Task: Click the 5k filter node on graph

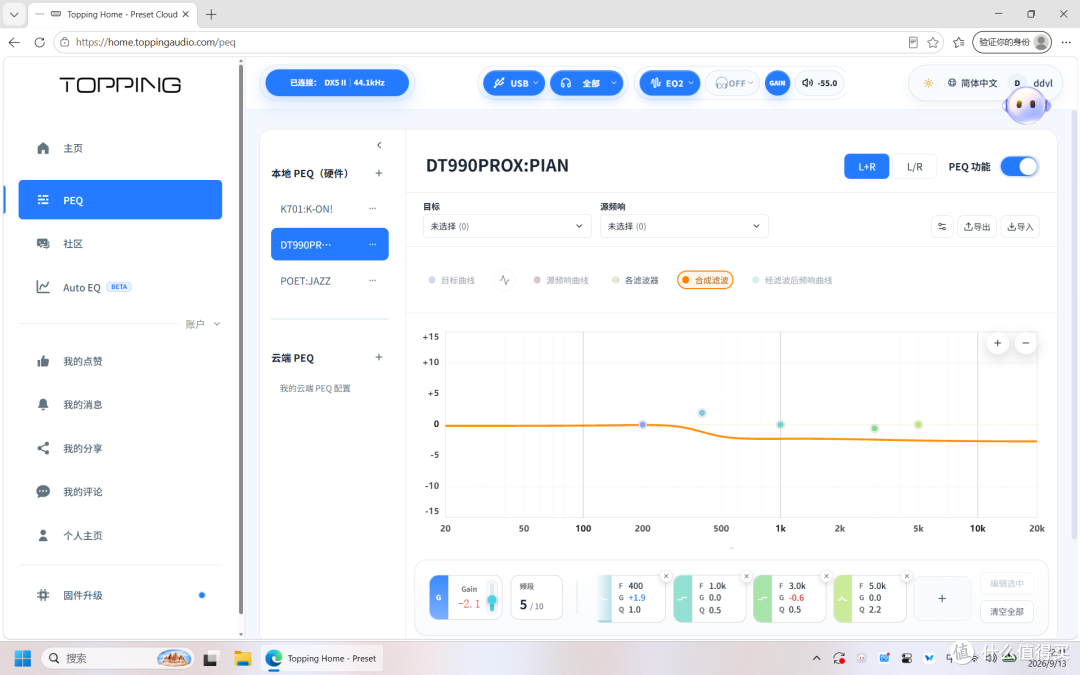Action: [918, 425]
